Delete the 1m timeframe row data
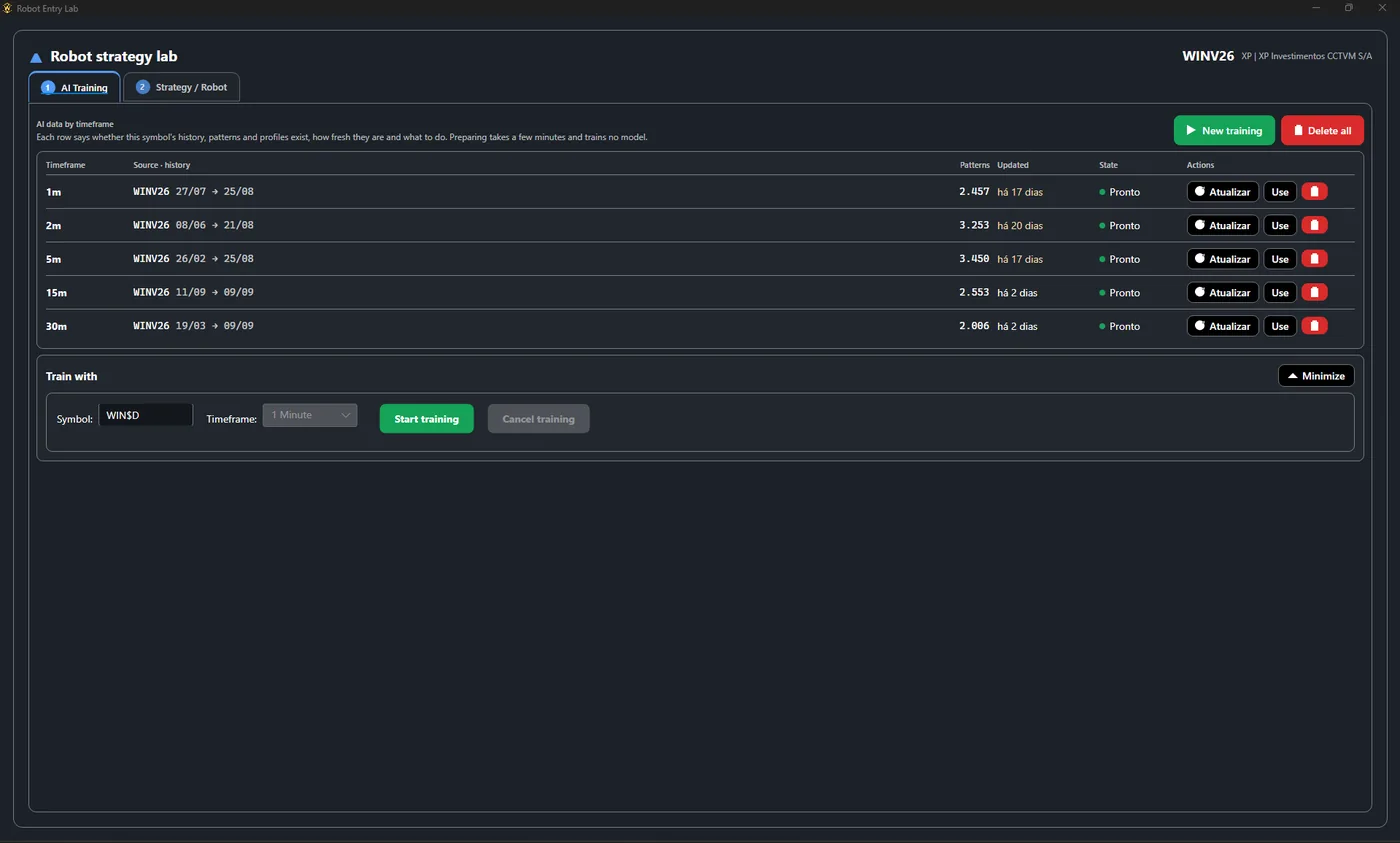 [1314, 191]
